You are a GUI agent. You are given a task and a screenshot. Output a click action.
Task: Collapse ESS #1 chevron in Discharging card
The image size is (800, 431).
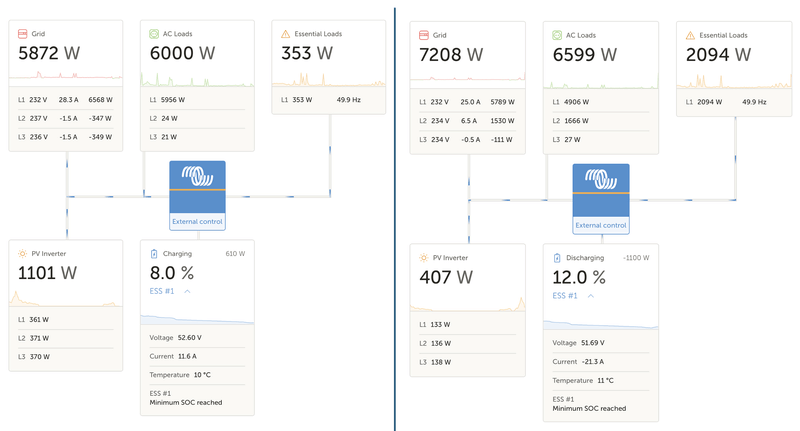pyautogui.click(x=590, y=296)
